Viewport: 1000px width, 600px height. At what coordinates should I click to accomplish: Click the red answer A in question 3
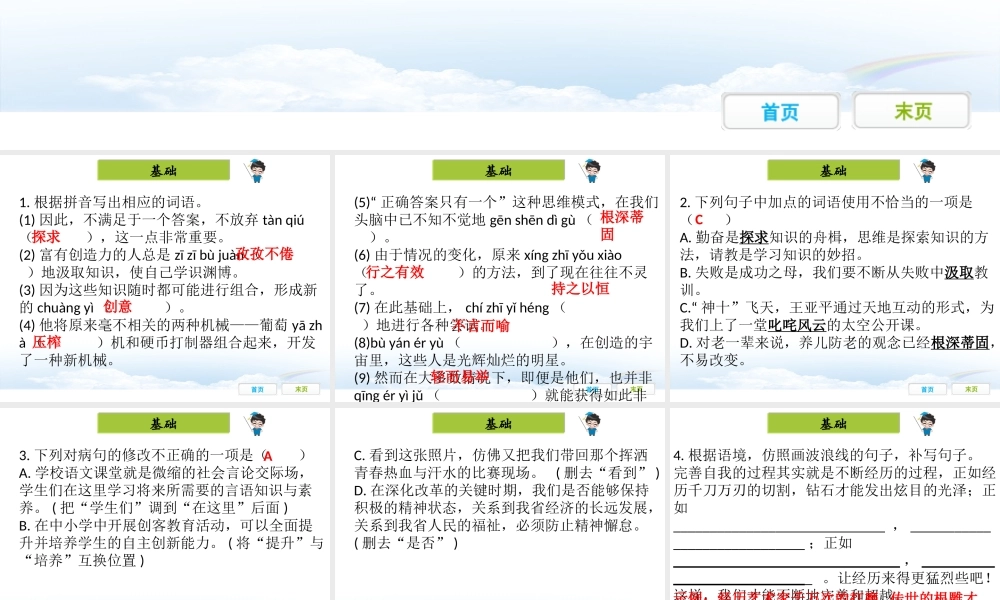(268, 456)
